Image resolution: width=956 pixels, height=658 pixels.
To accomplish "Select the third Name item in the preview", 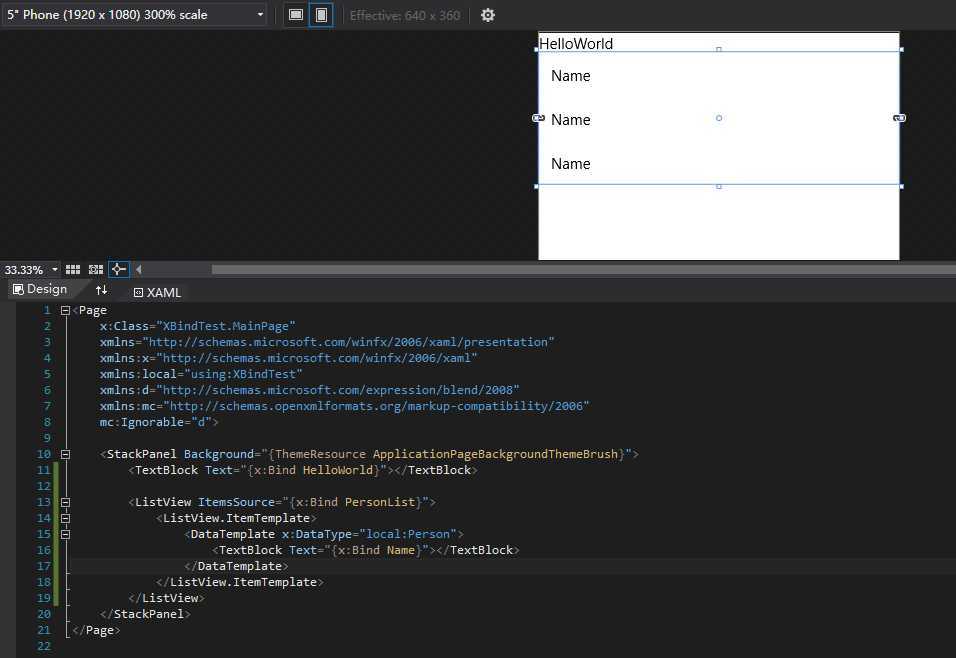I will point(571,163).
